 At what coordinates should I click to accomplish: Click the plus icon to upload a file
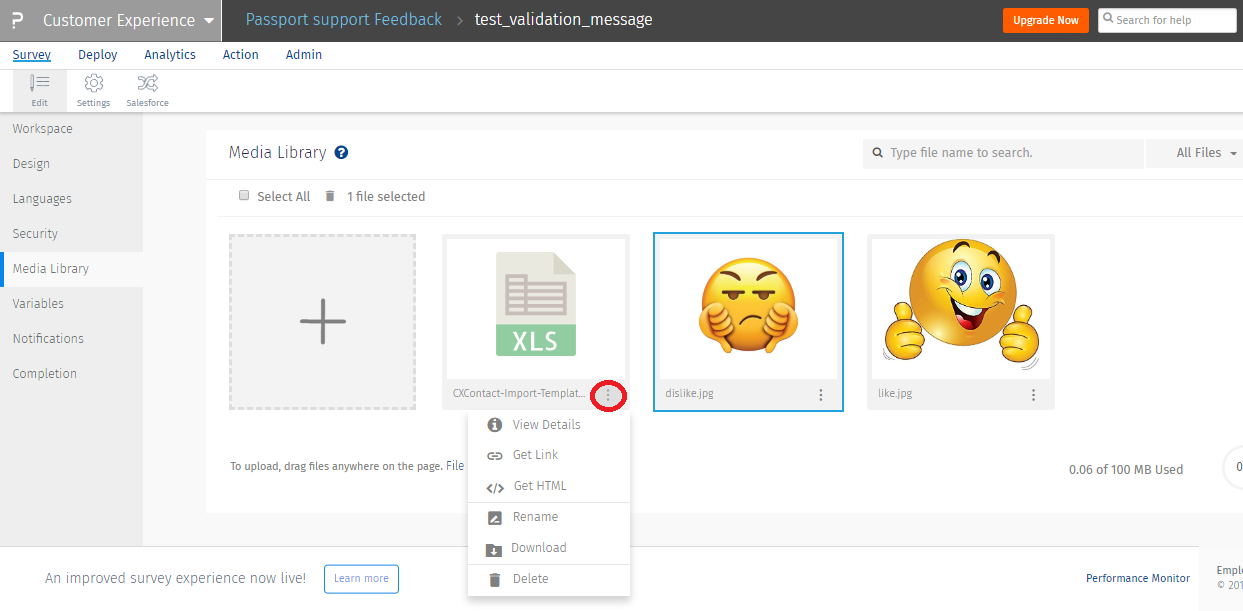point(322,322)
